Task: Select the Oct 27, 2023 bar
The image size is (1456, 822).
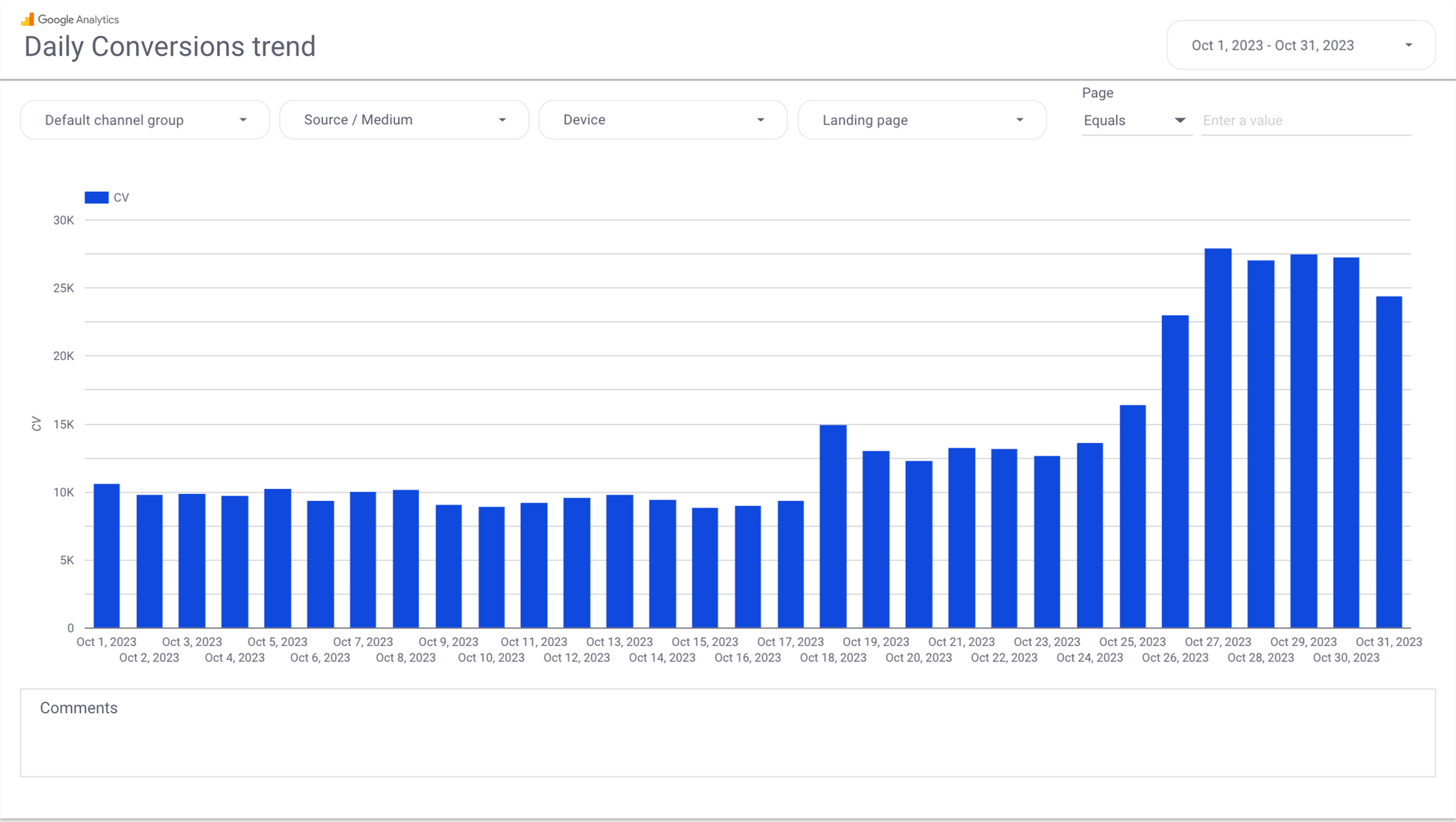Action: pos(1217,438)
